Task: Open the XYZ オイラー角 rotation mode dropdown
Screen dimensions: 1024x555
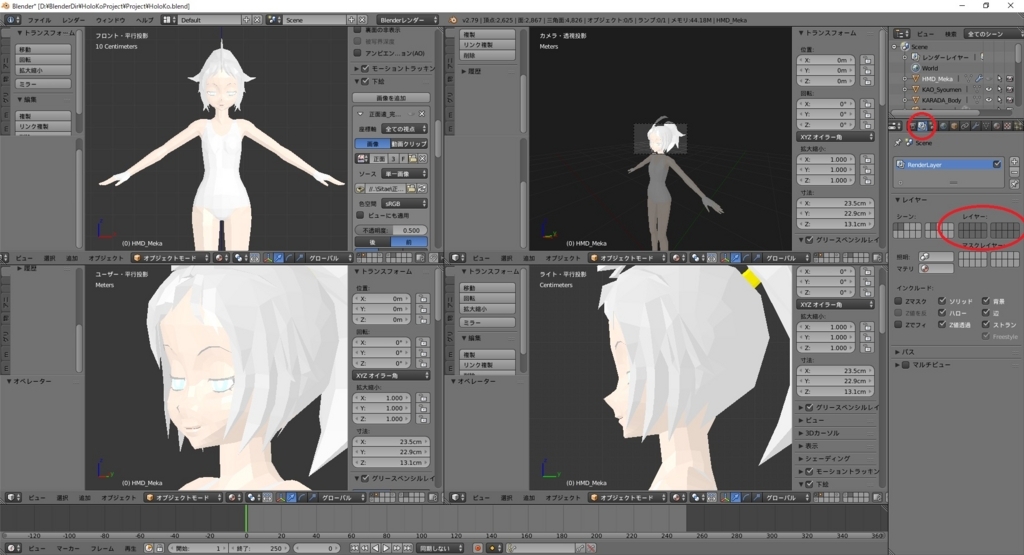Action: pyautogui.click(x=835, y=137)
